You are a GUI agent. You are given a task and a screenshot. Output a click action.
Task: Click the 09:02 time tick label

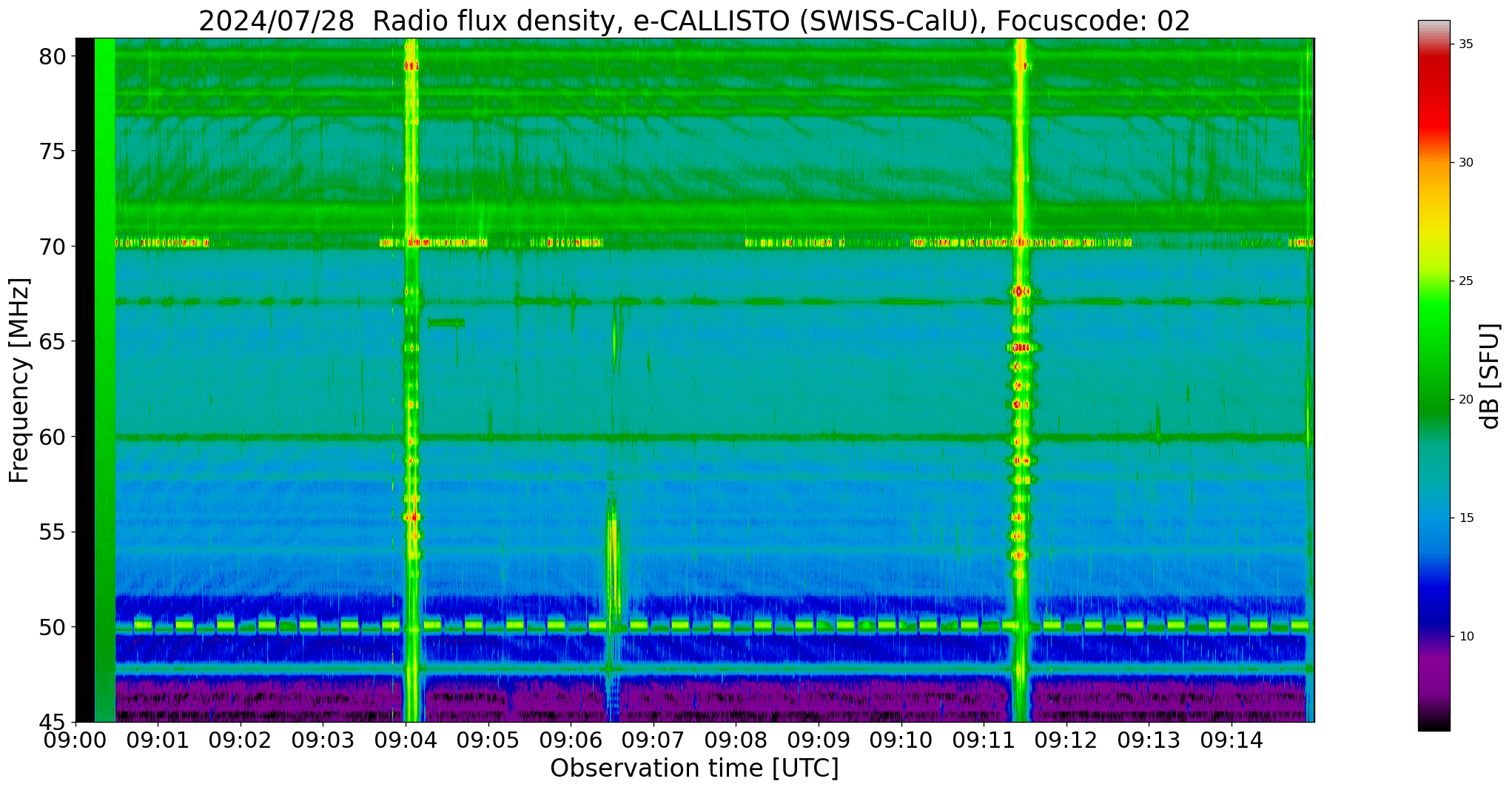[x=241, y=740]
